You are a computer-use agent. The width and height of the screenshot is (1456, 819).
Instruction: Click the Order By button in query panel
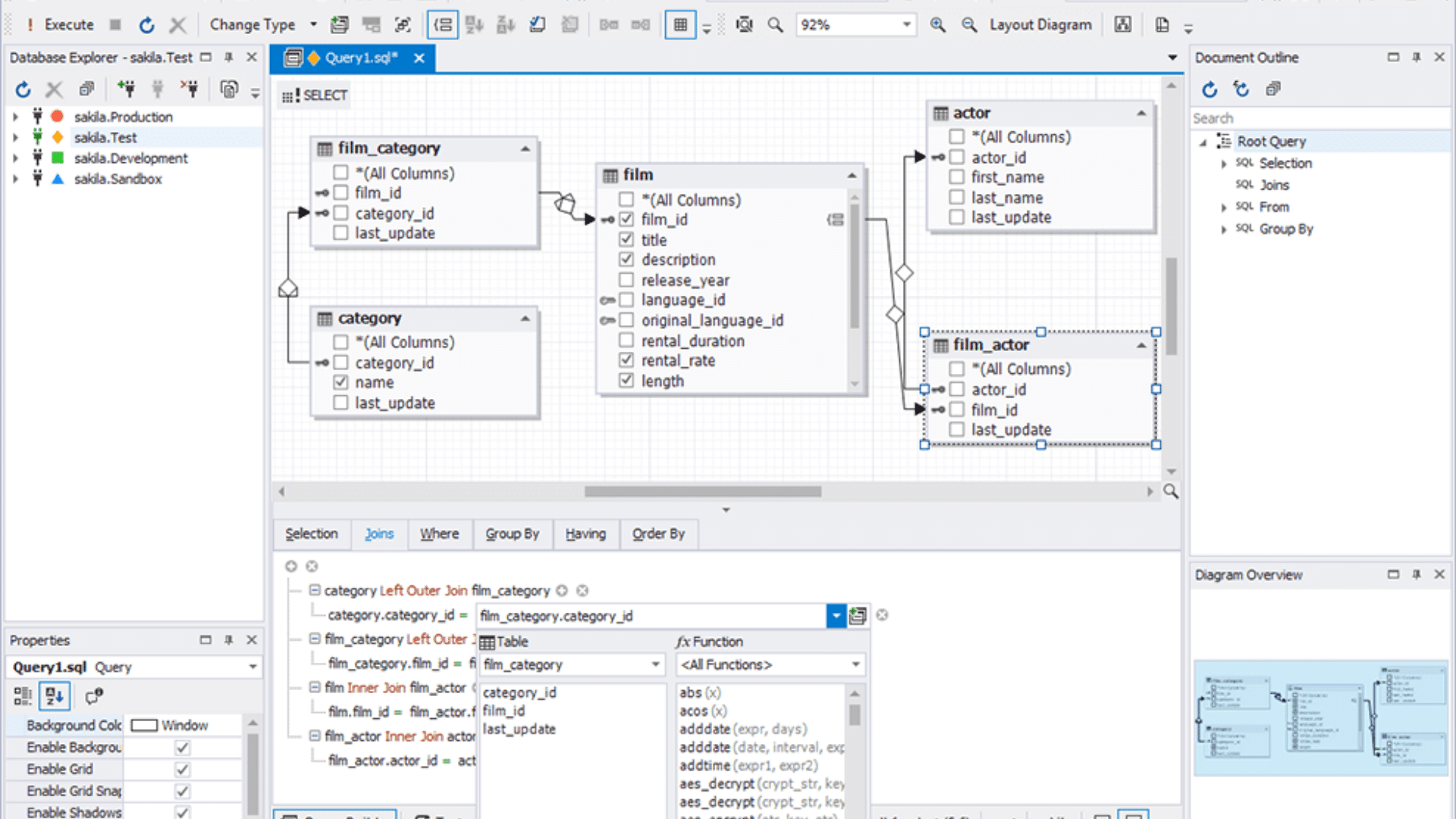657,533
